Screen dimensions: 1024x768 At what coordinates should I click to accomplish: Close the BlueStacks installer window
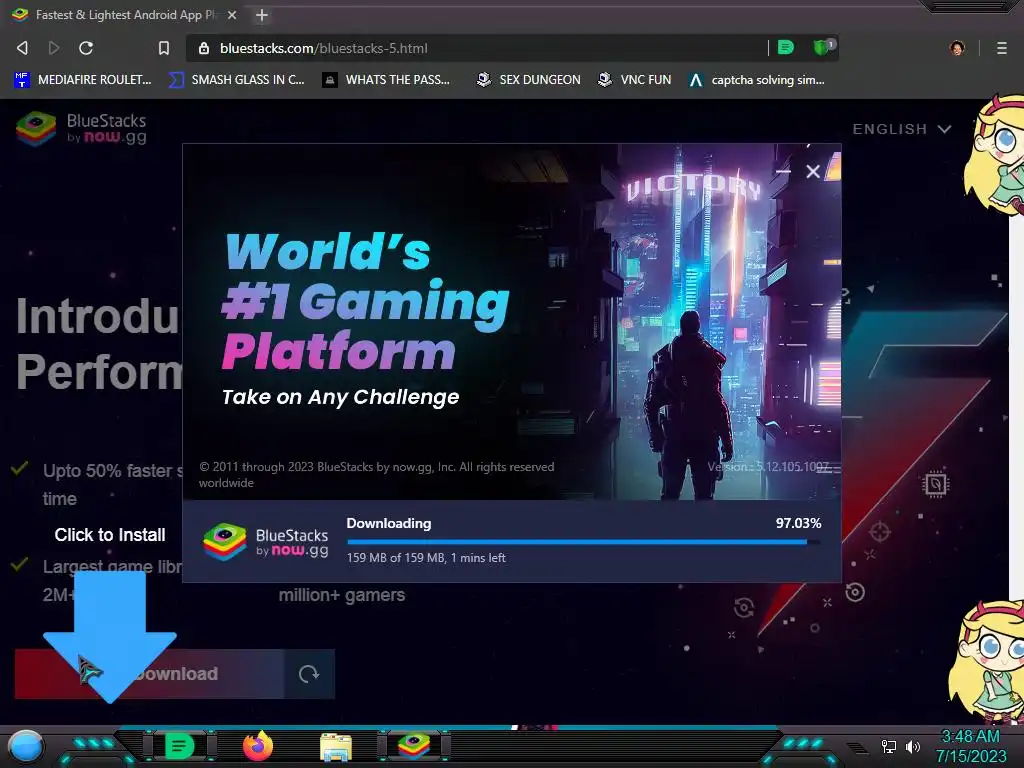click(813, 172)
